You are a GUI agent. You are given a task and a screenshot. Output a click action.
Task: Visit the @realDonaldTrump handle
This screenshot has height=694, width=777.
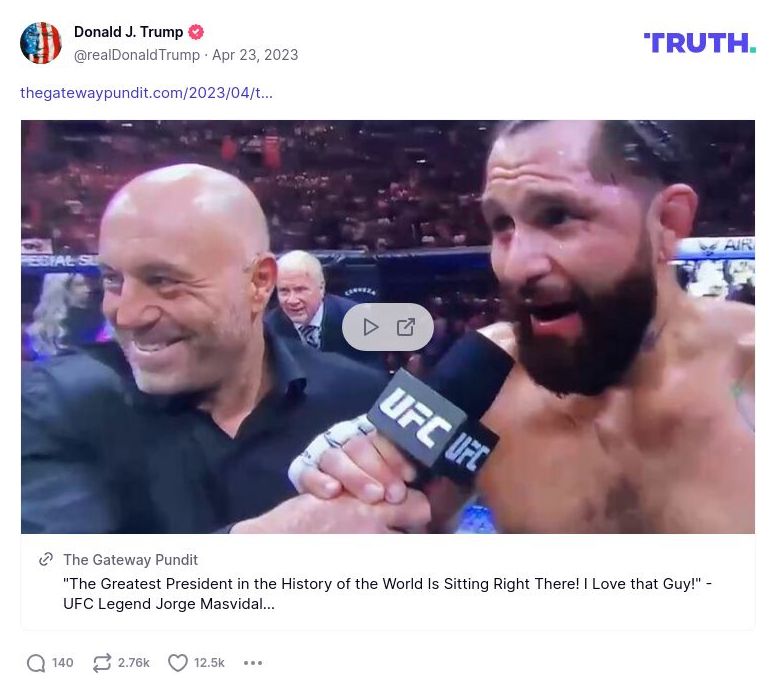137,55
